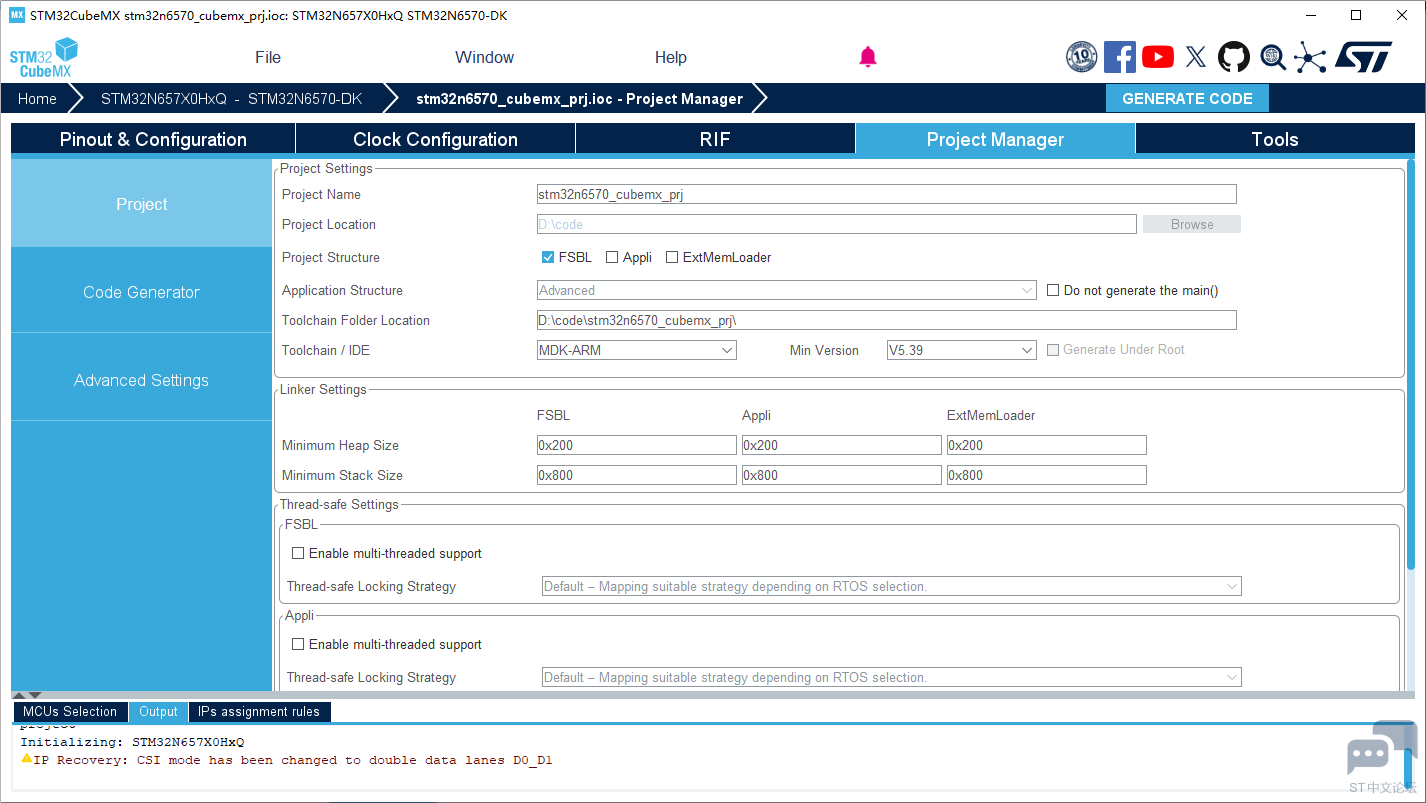
Task: Click the ExtMemLoader Minimum Stack Size field
Action: pyautogui.click(x=1047, y=475)
